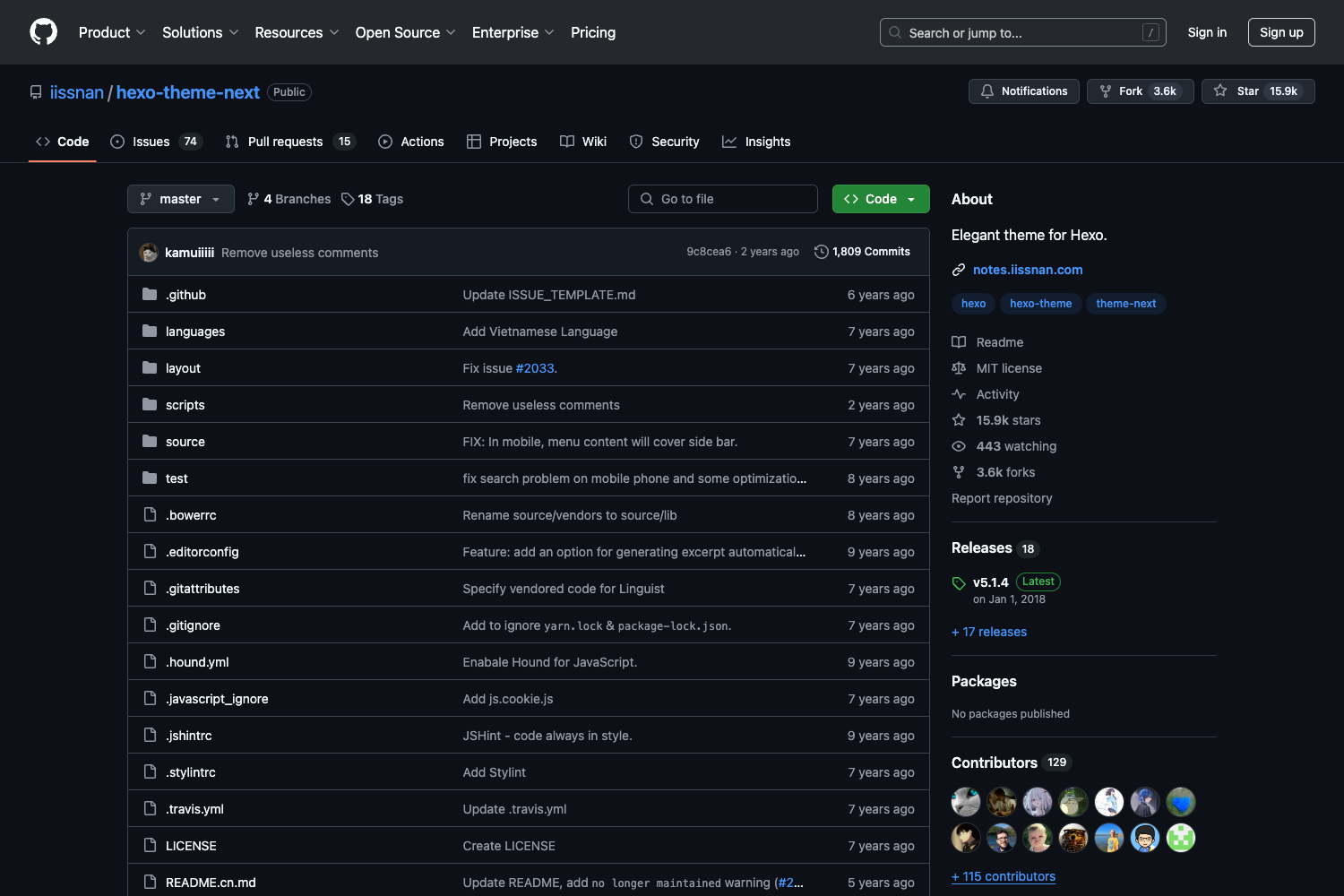Click the file icon beside .gitignore
Screen dimensions: 1344x896
(x=150, y=625)
